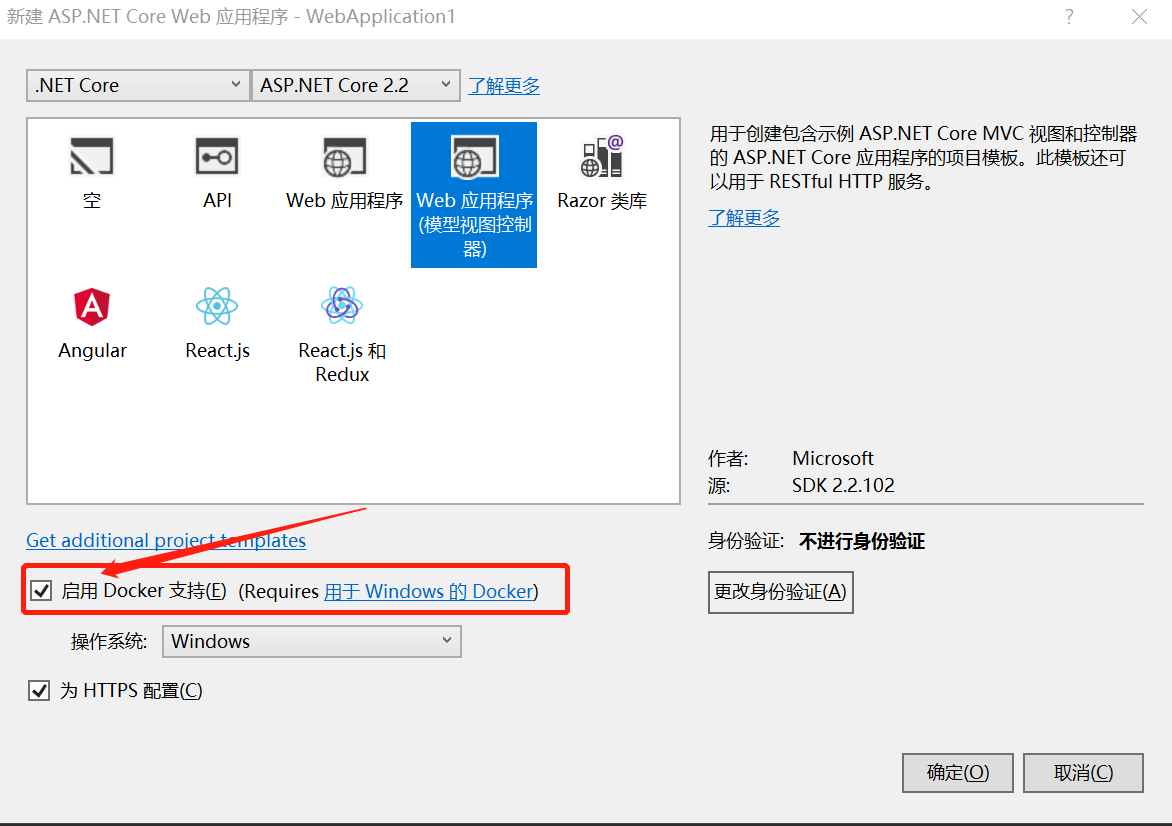Click 了解更多 link under template description
The height and width of the screenshot is (826, 1172).
(744, 218)
